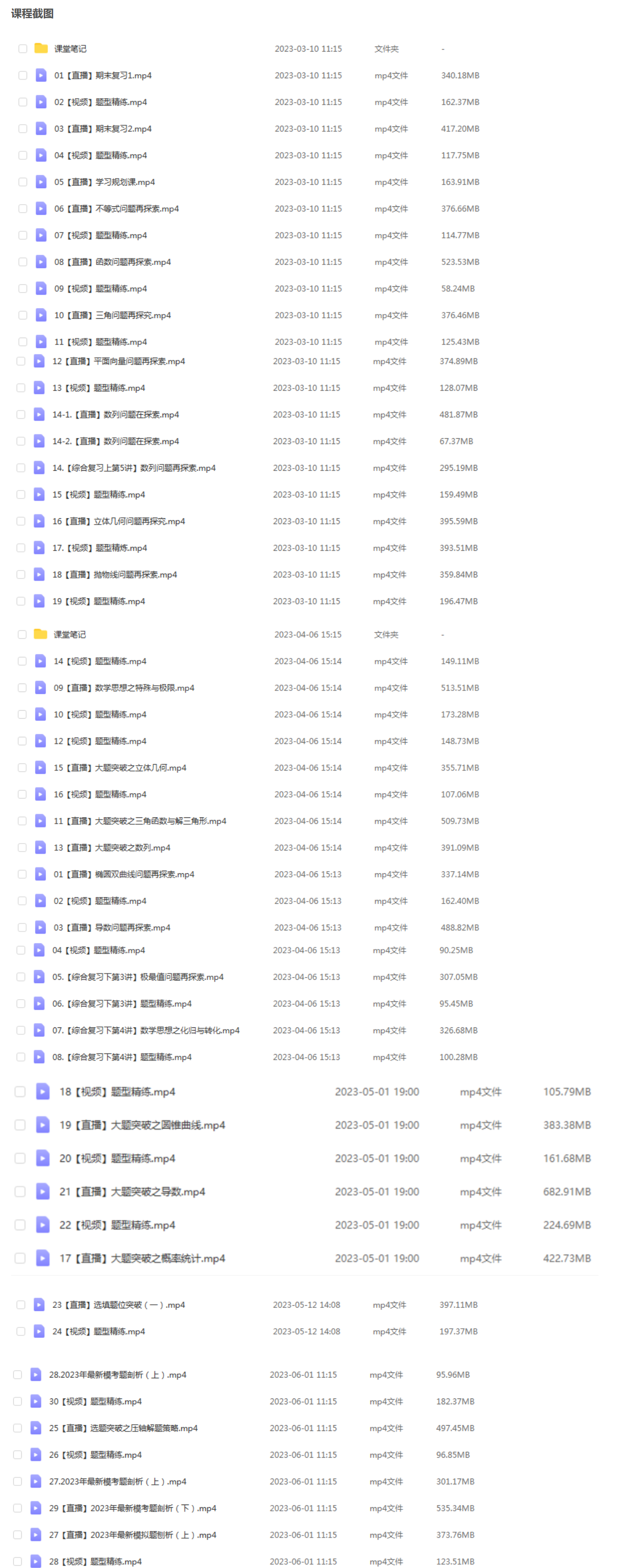Open the 2023-04-06 课堂笔记 folder icon
Viewport: 640px width, 1568px height.
coord(40,634)
